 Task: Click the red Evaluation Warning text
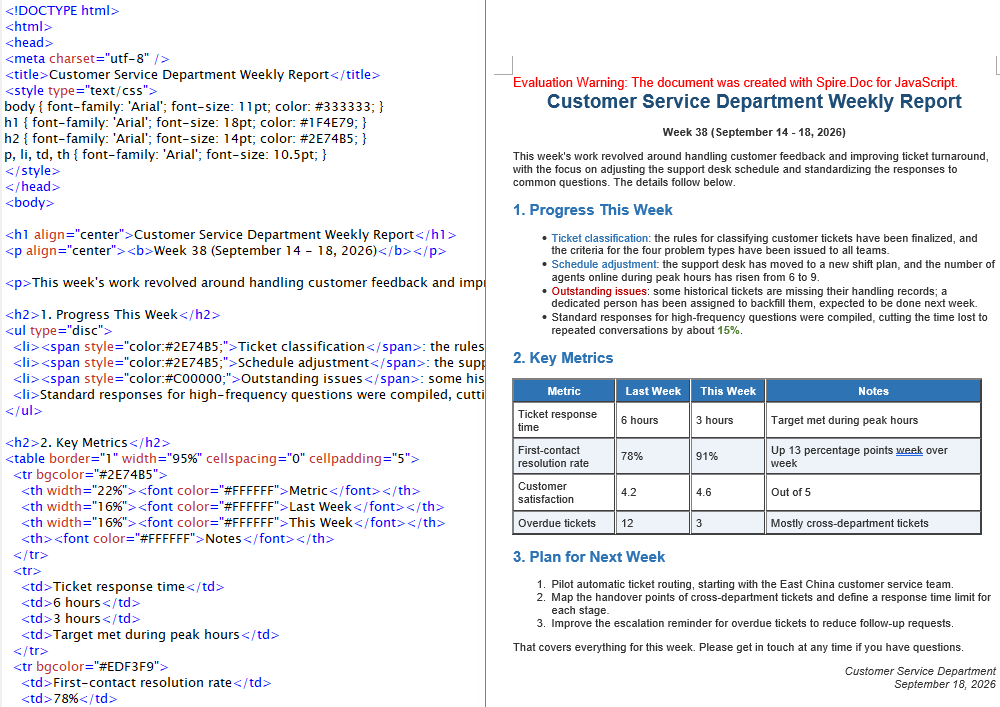pos(735,82)
